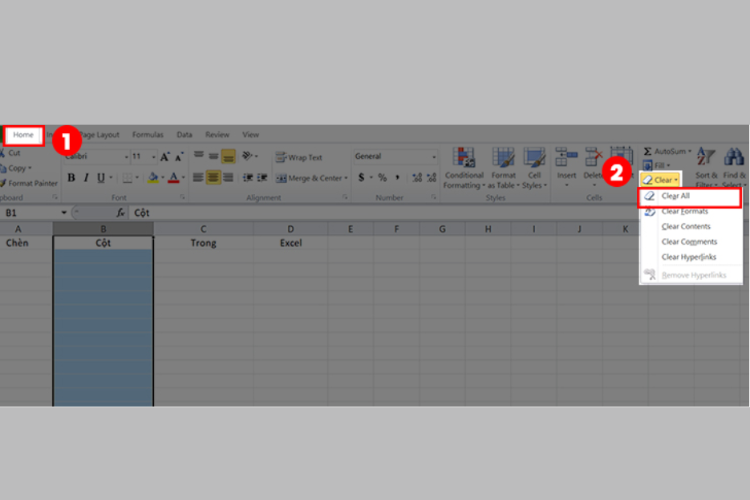Align text right icon
Viewport: 750px width, 500px height.
point(228,178)
